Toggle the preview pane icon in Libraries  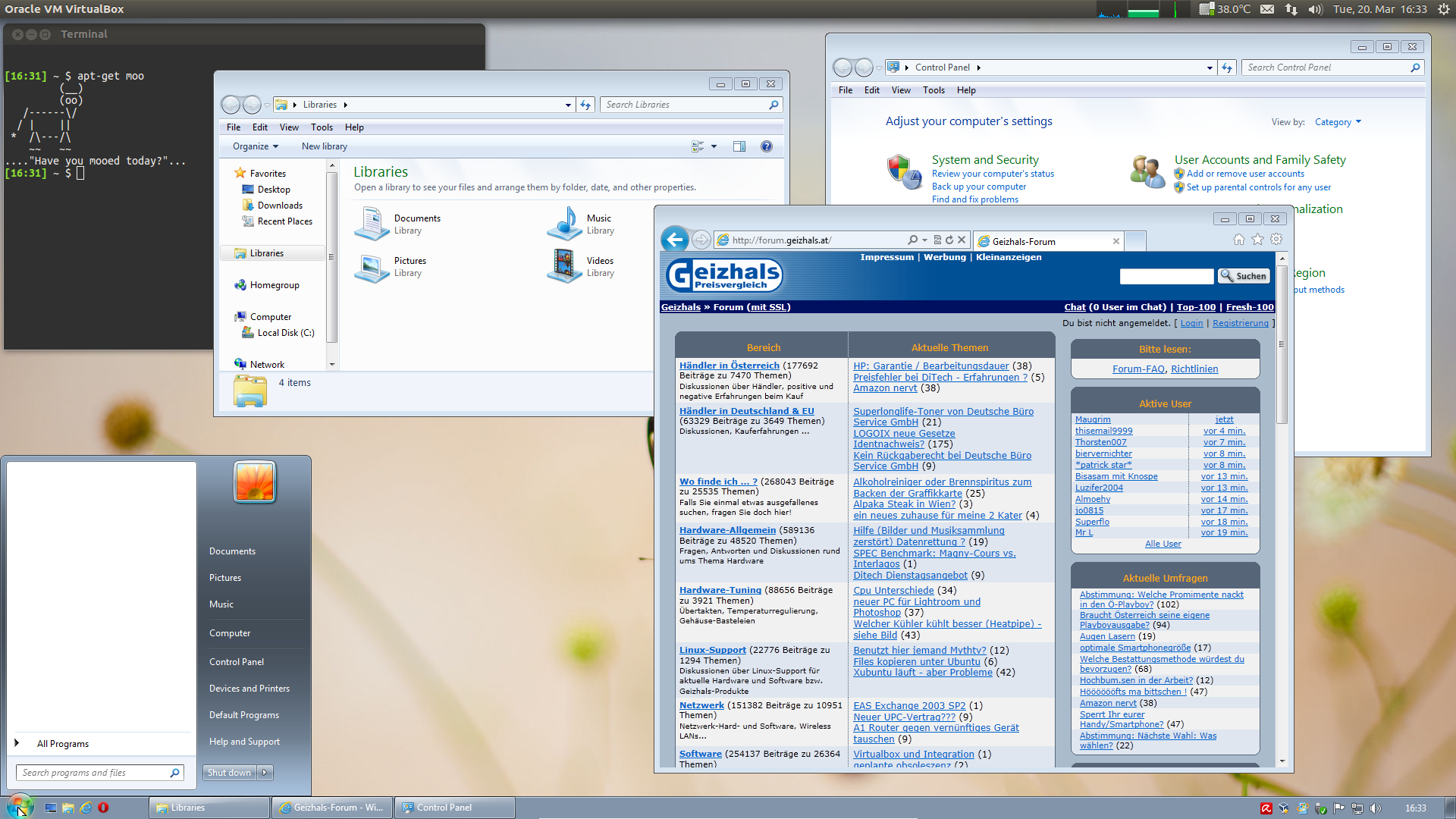click(739, 146)
